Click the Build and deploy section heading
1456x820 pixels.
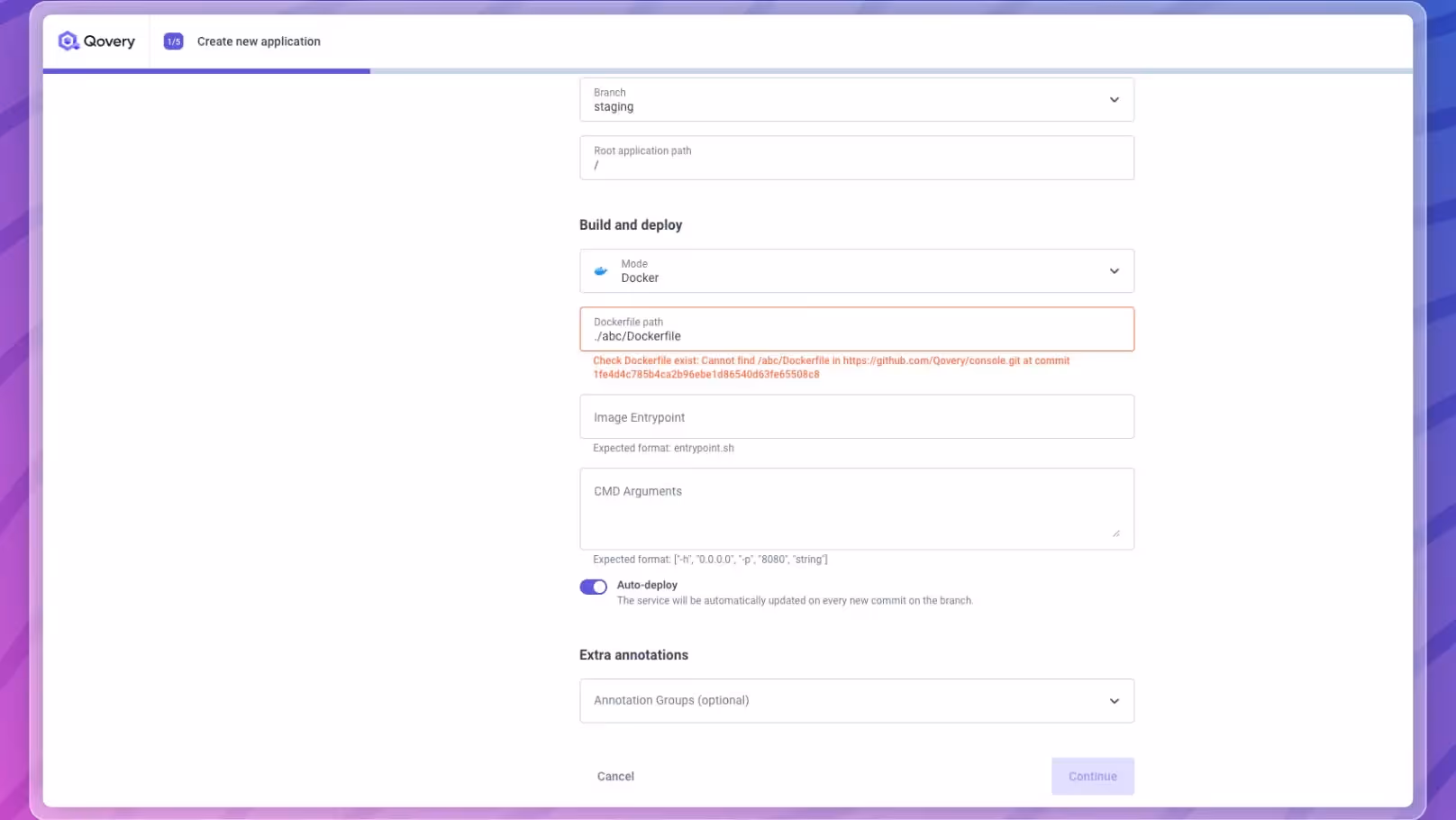[x=631, y=224]
